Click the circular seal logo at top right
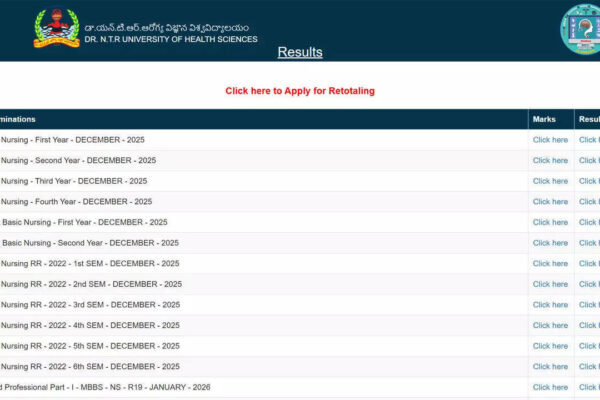This screenshot has height=400, width=600. coord(580,30)
